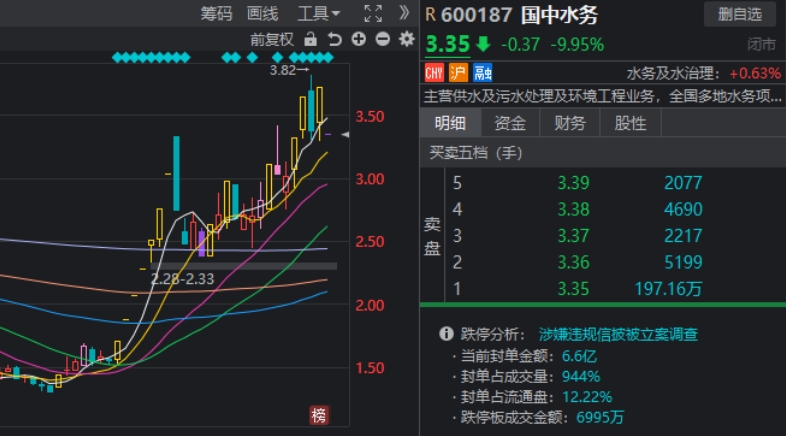Click the double-chevron collapse panel arrow
This screenshot has width=786, height=436.
(x=404, y=13)
